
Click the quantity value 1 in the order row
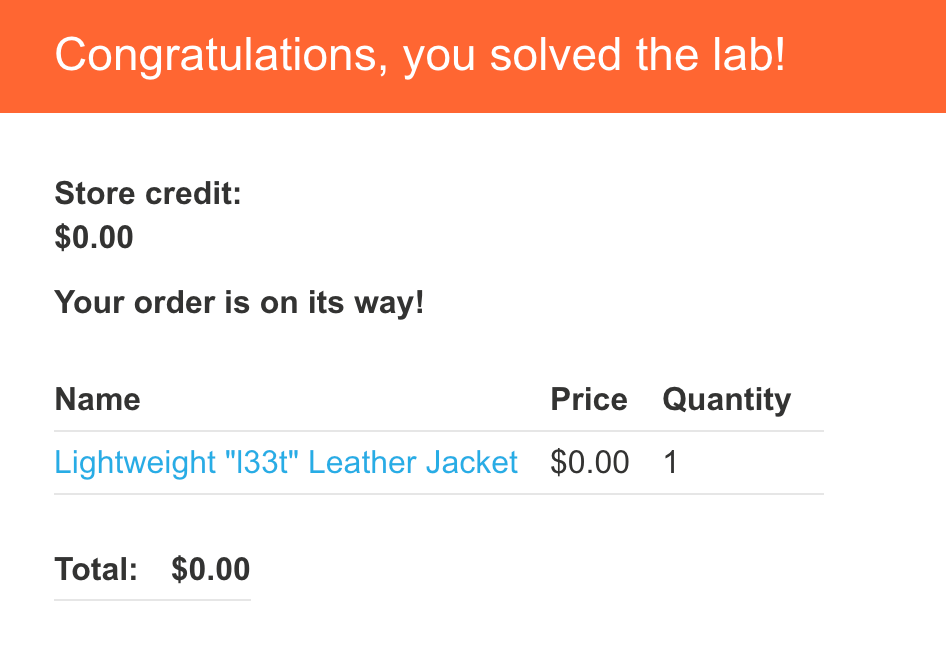pyautogui.click(x=671, y=463)
